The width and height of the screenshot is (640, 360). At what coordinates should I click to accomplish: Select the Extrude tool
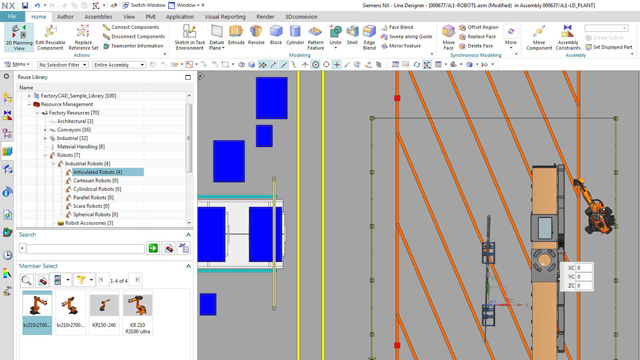236,35
